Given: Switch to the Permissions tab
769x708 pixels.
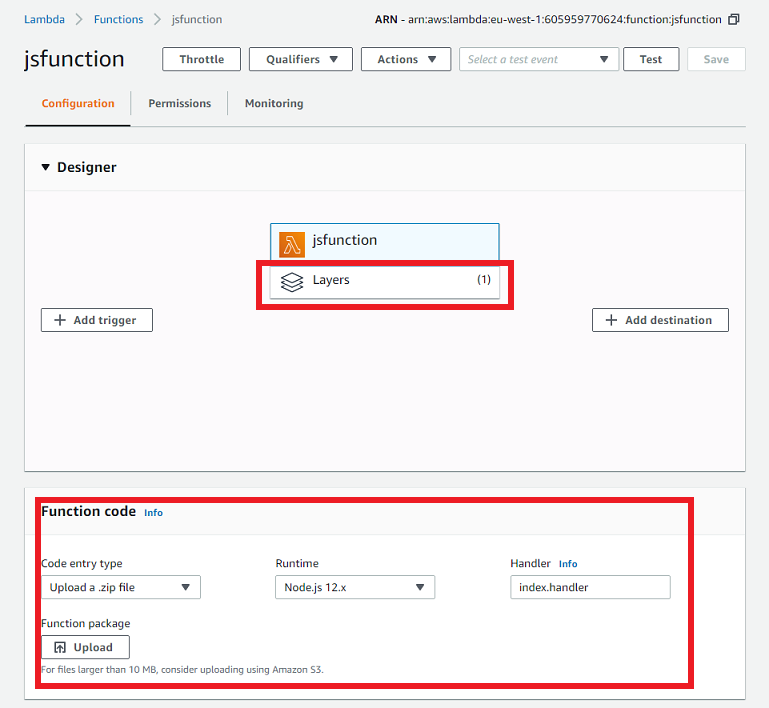Looking at the screenshot, I should (x=179, y=103).
